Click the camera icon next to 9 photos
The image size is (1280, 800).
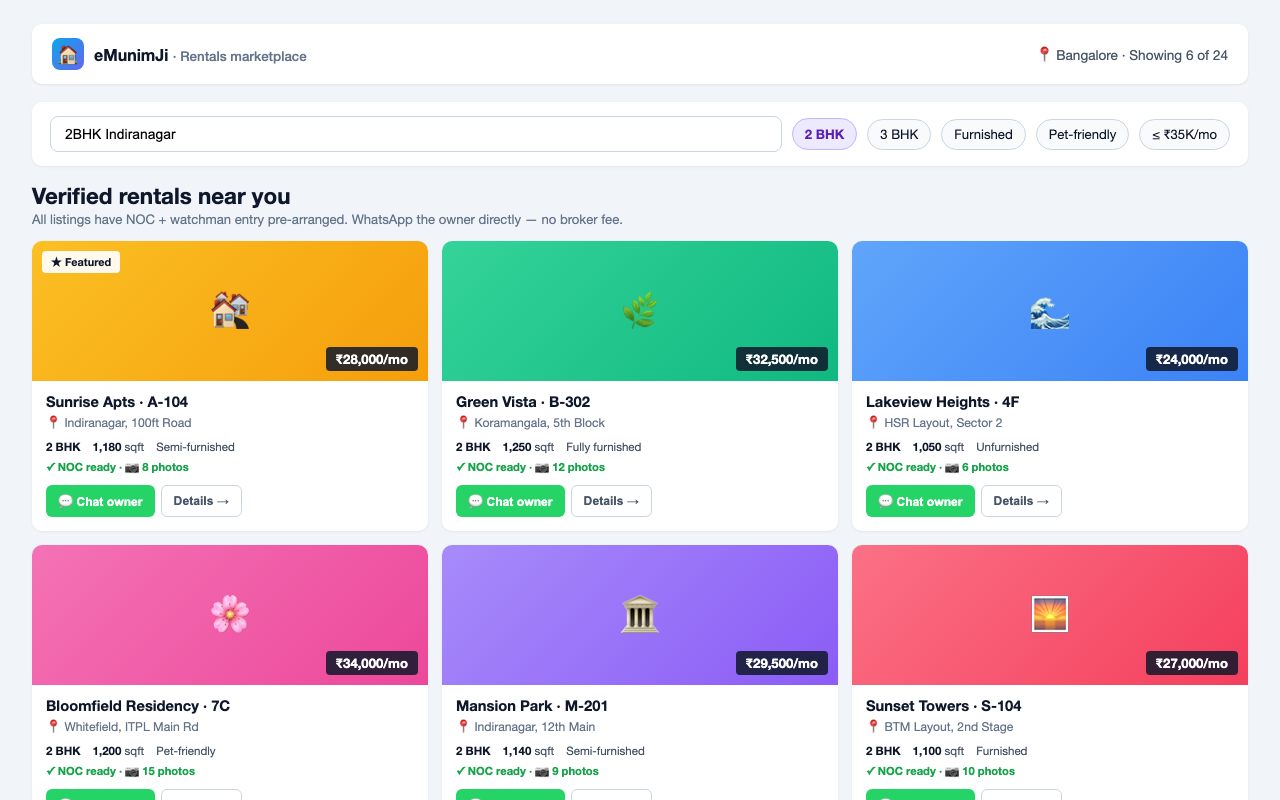[541, 771]
